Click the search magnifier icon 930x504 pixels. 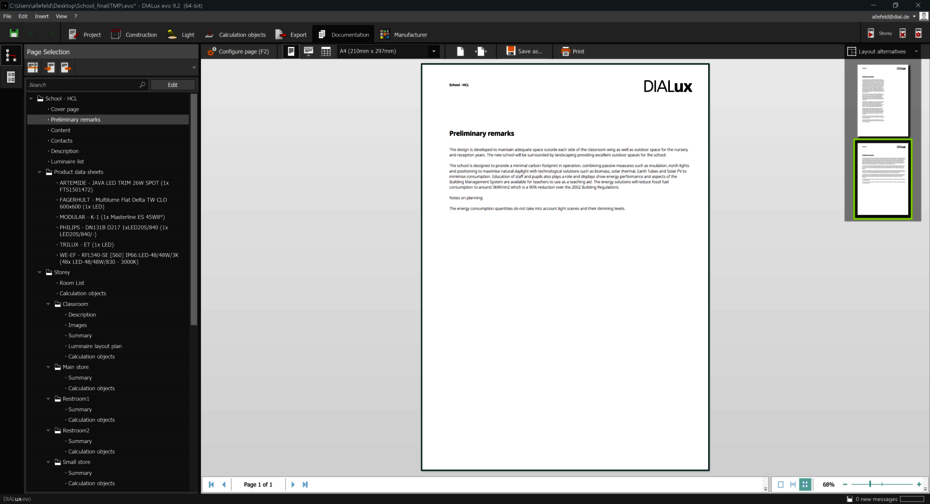pos(142,85)
